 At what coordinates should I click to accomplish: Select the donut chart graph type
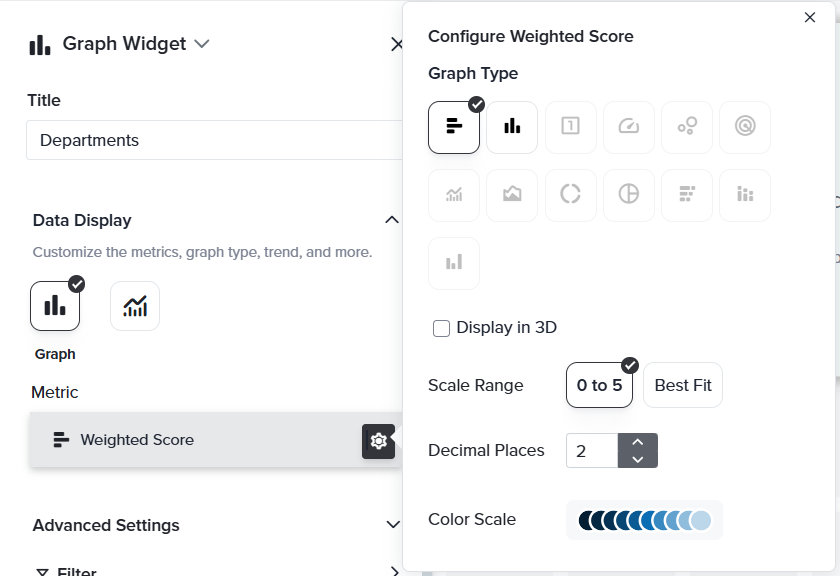570,194
